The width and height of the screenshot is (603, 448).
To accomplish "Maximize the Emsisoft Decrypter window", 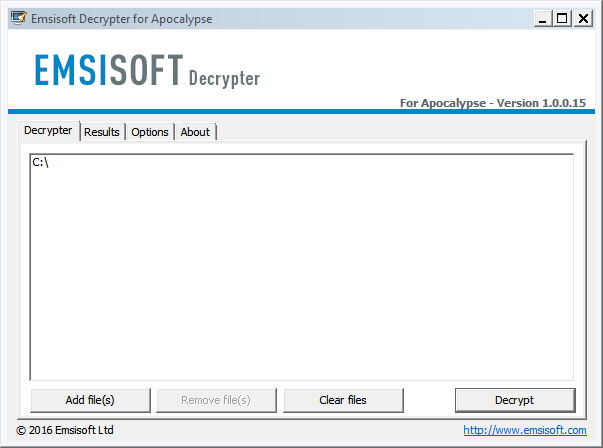I will pos(562,18).
